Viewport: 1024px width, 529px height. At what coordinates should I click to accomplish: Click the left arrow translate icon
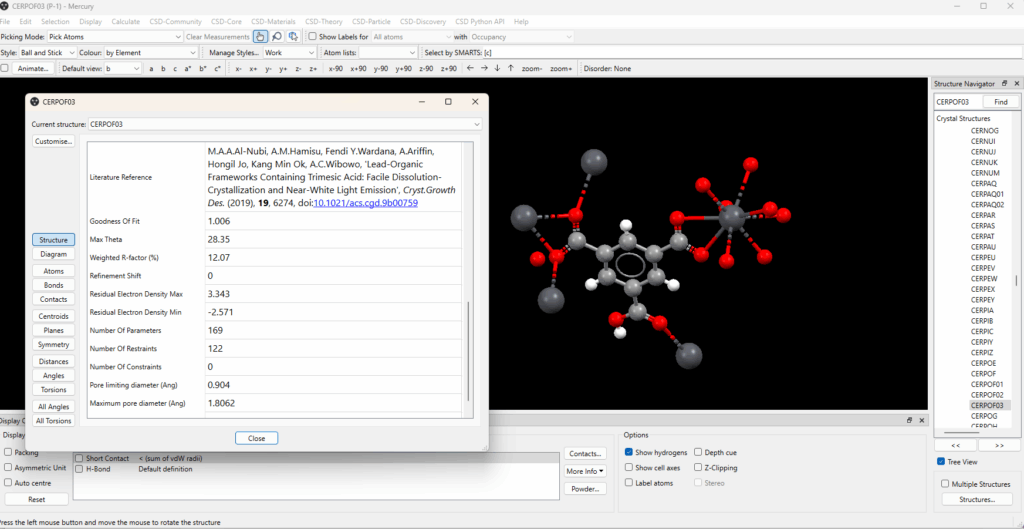471,68
